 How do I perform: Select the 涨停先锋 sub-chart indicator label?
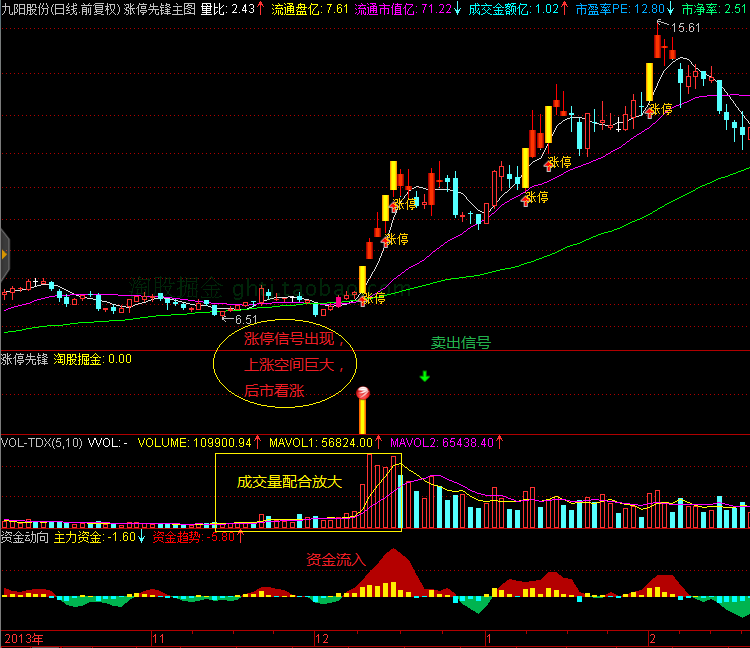pos(24,359)
